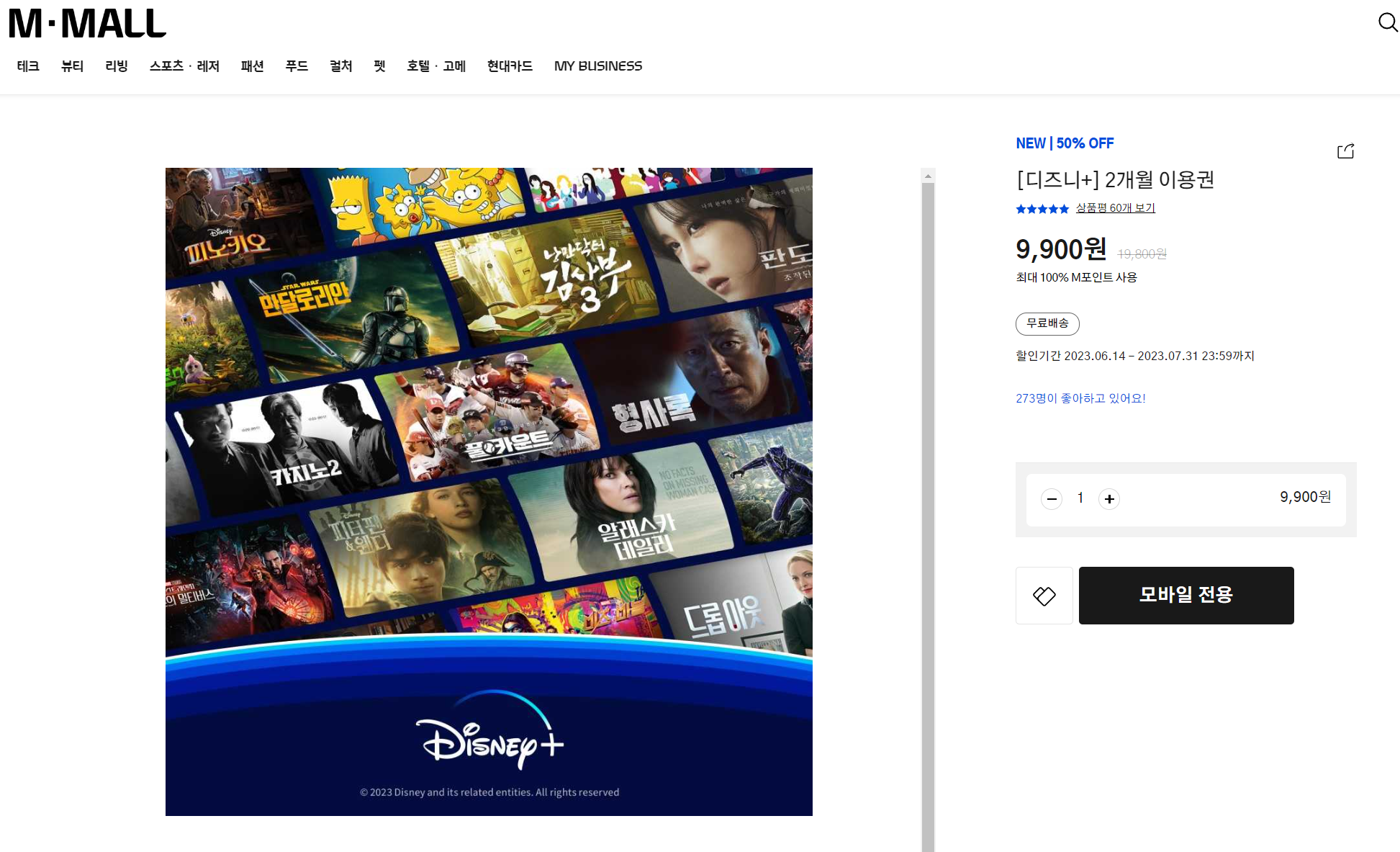Image resolution: width=1400 pixels, height=852 pixels.
Task: Open 호텔 · 고메 category
Action: pos(435,66)
